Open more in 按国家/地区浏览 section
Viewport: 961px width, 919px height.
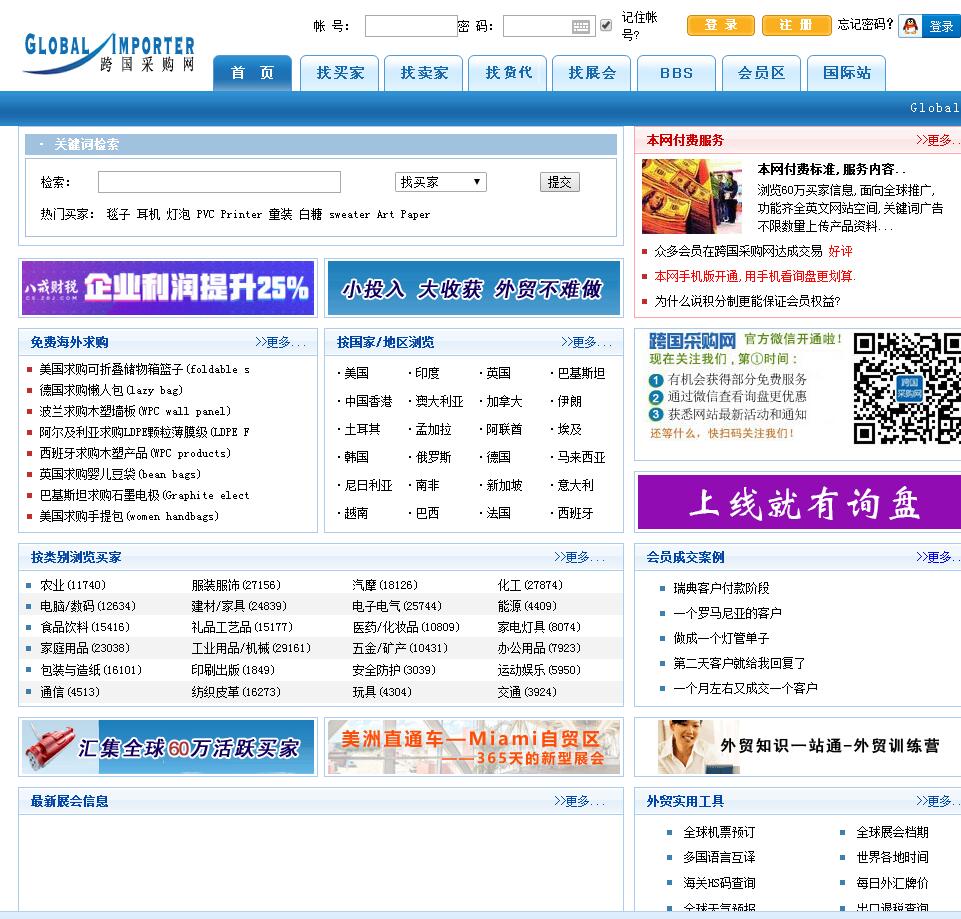point(586,342)
